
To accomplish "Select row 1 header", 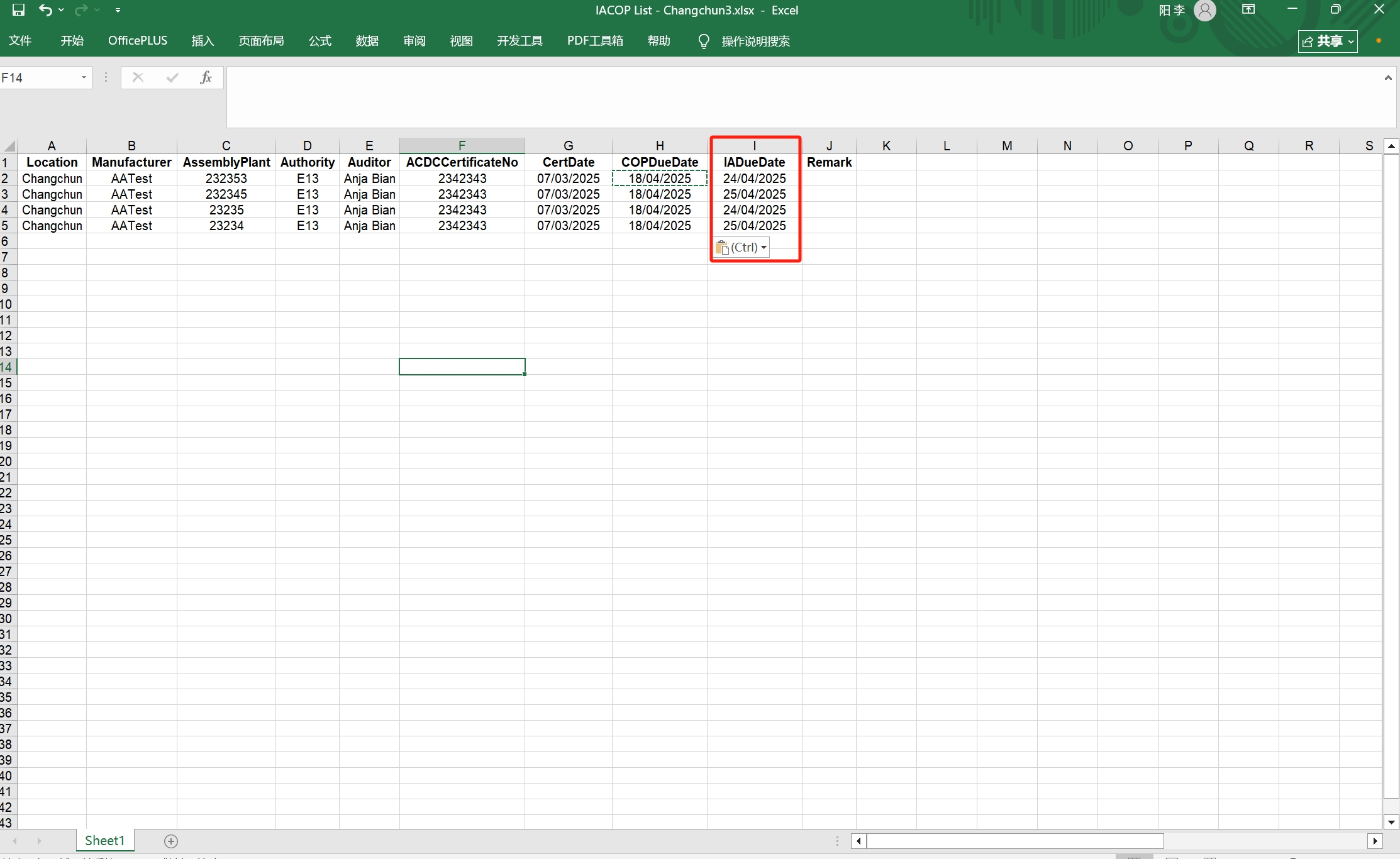I will coord(8,162).
